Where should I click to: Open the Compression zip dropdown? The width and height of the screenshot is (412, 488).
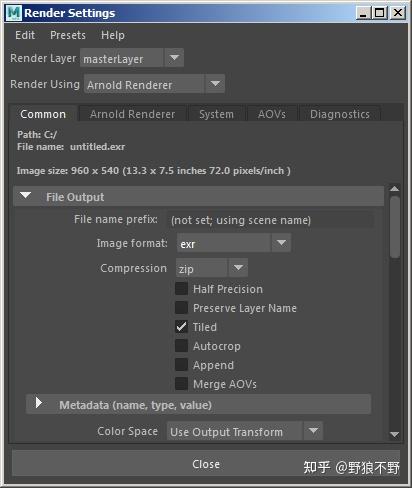point(212,268)
